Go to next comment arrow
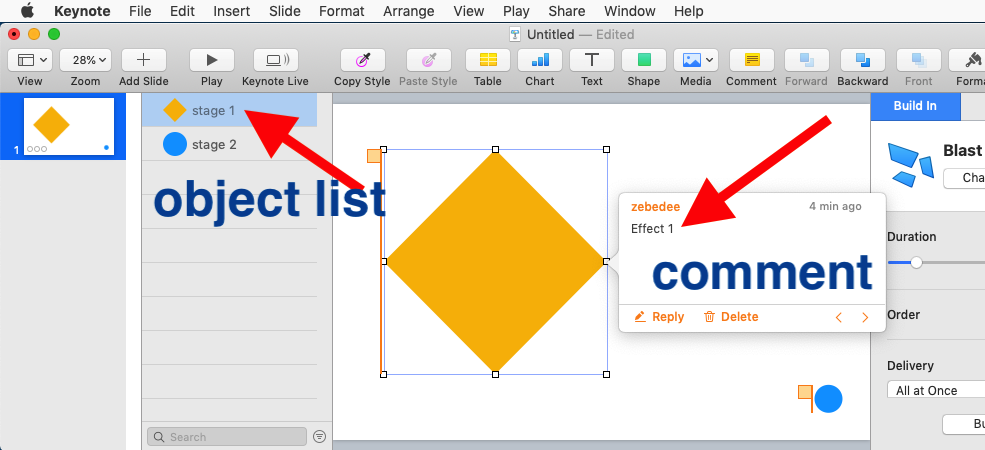Screen dimensions: 985x450 (865, 317)
